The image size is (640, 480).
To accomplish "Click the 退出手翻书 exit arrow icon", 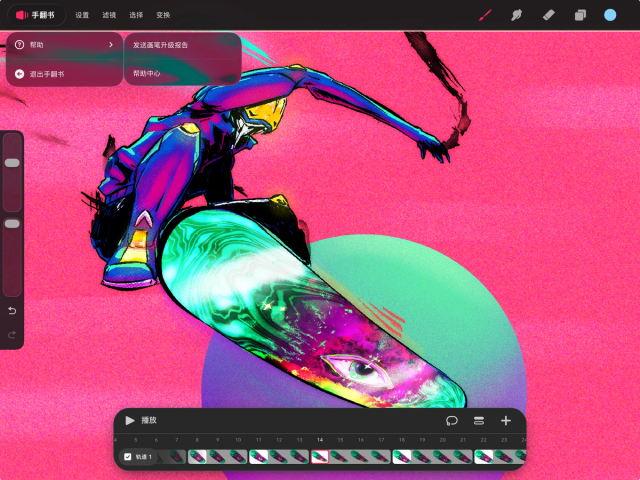I will [x=19, y=74].
